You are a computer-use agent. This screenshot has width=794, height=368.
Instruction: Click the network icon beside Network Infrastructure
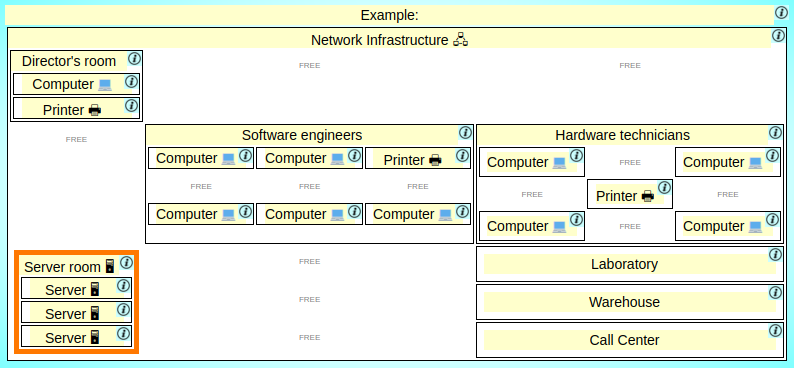coord(460,39)
